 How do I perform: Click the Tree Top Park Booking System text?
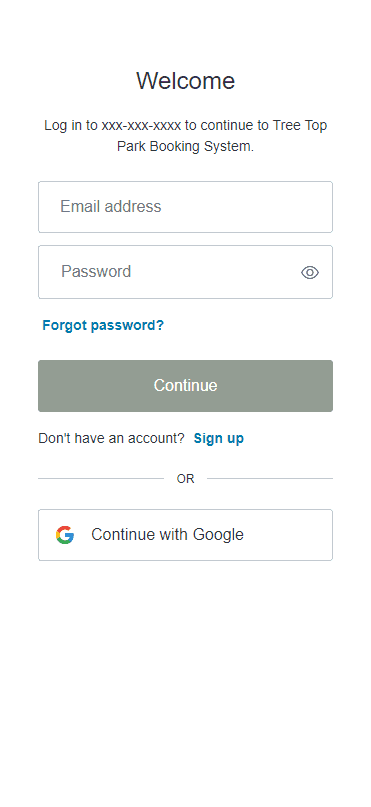(222, 136)
